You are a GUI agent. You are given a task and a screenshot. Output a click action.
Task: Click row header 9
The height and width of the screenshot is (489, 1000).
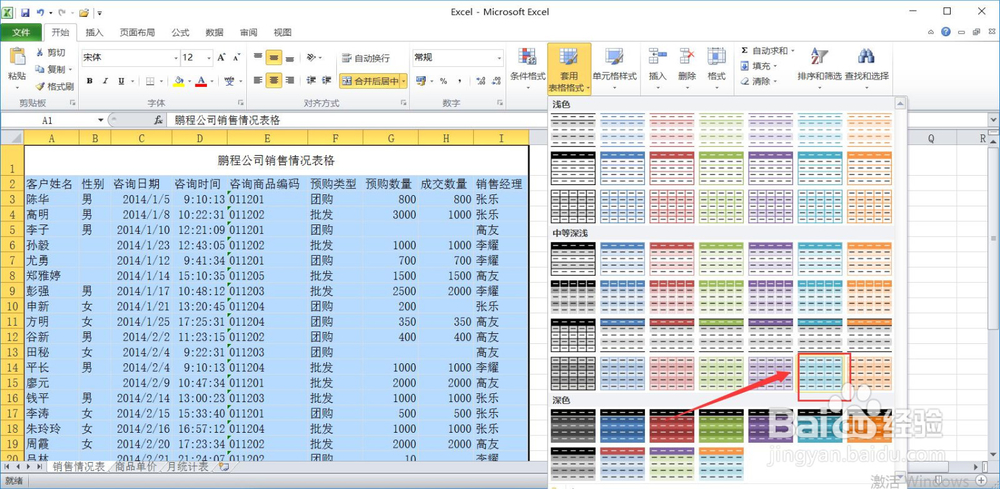click(x=12, y=291)
